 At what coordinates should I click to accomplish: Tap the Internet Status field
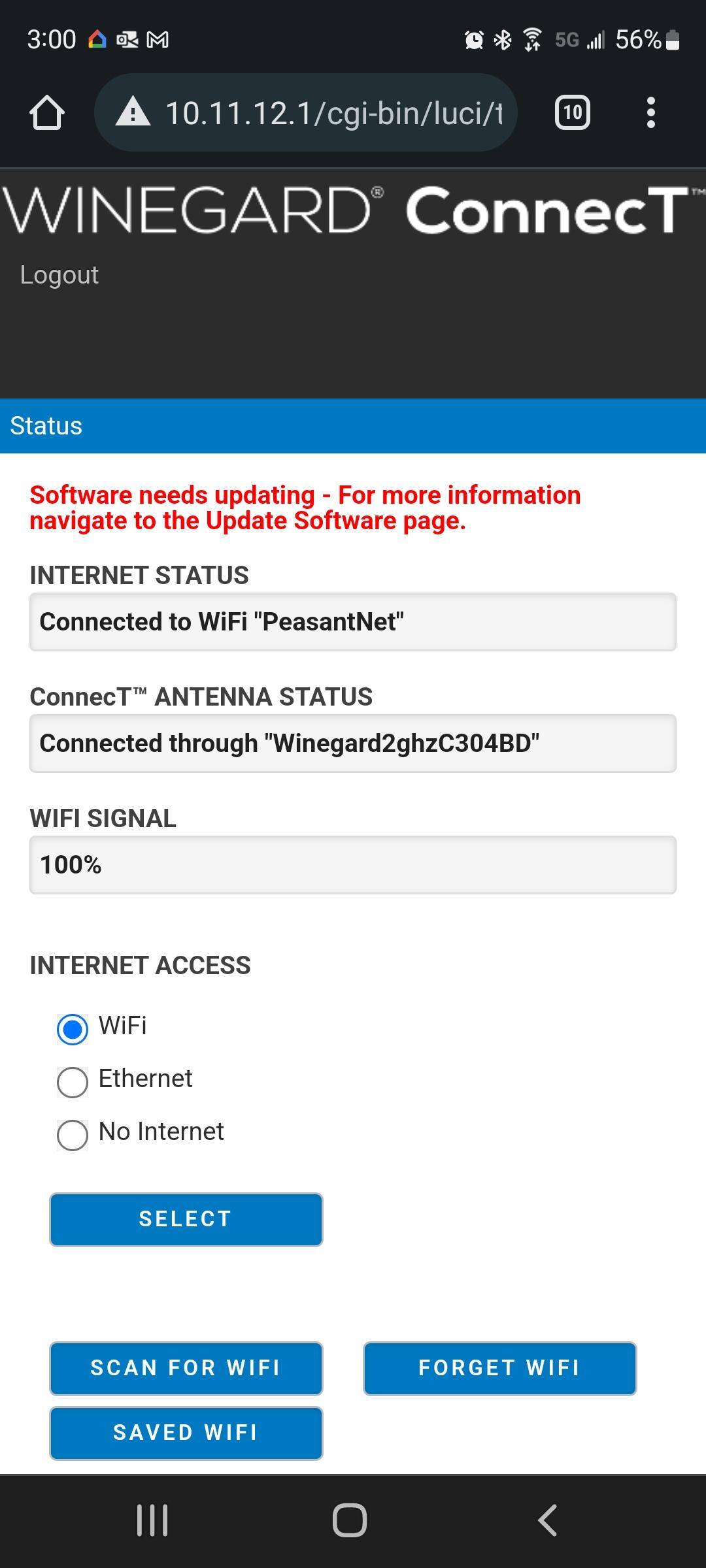pos(353,622)
